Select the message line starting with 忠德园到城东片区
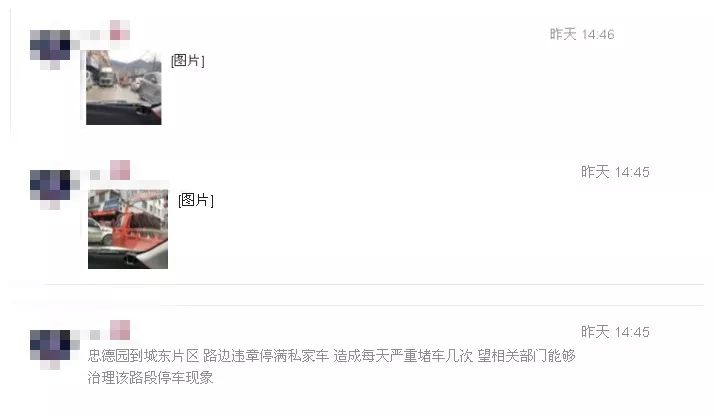This screenshot has height=416, width=714. point(332,355)
